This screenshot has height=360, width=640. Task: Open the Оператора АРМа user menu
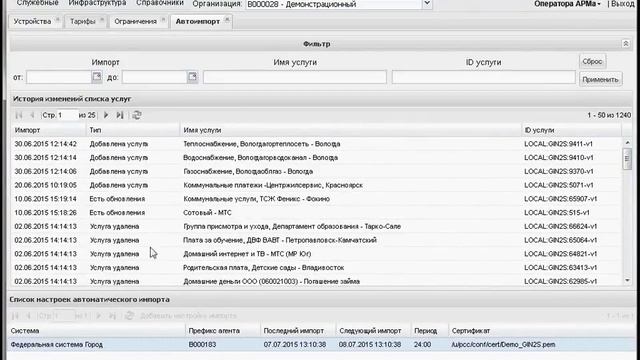point(567,4)
